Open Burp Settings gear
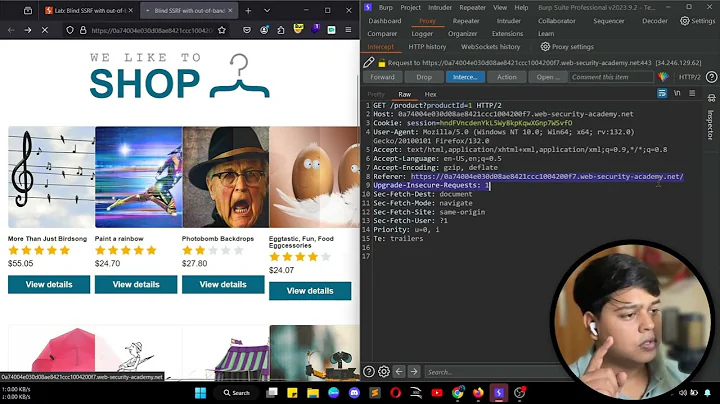Image resolution: width=720 pixels, height=404 pixels. tap(697, 21)
